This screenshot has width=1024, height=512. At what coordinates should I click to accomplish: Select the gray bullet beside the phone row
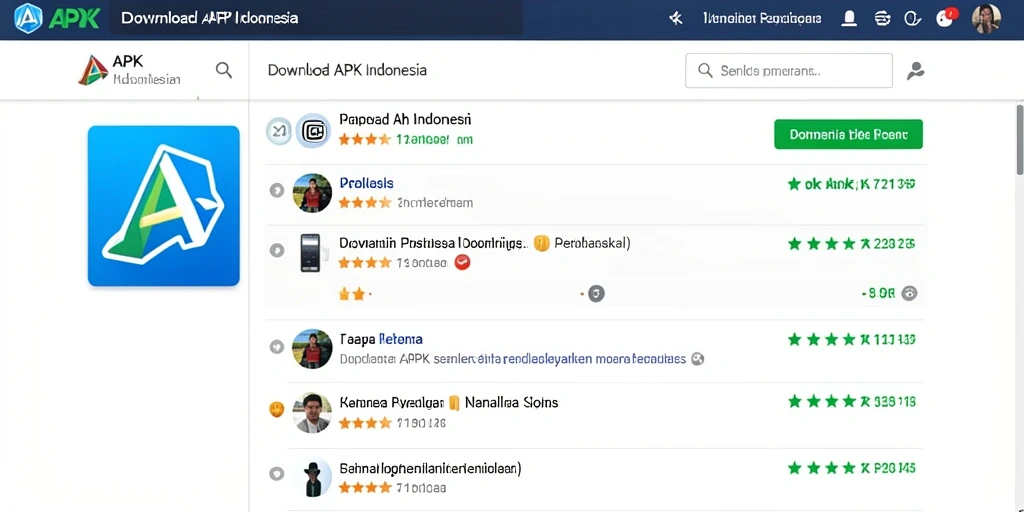click(x=277, y=250)
